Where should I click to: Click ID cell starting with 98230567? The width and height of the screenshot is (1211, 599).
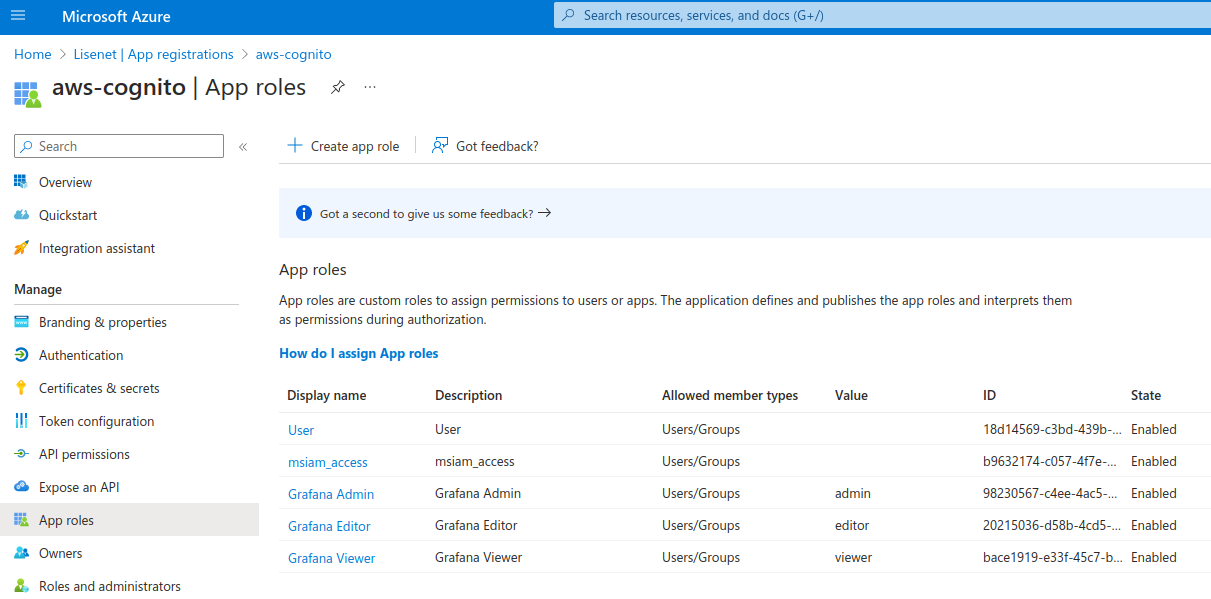click(x=1052, y=493)
